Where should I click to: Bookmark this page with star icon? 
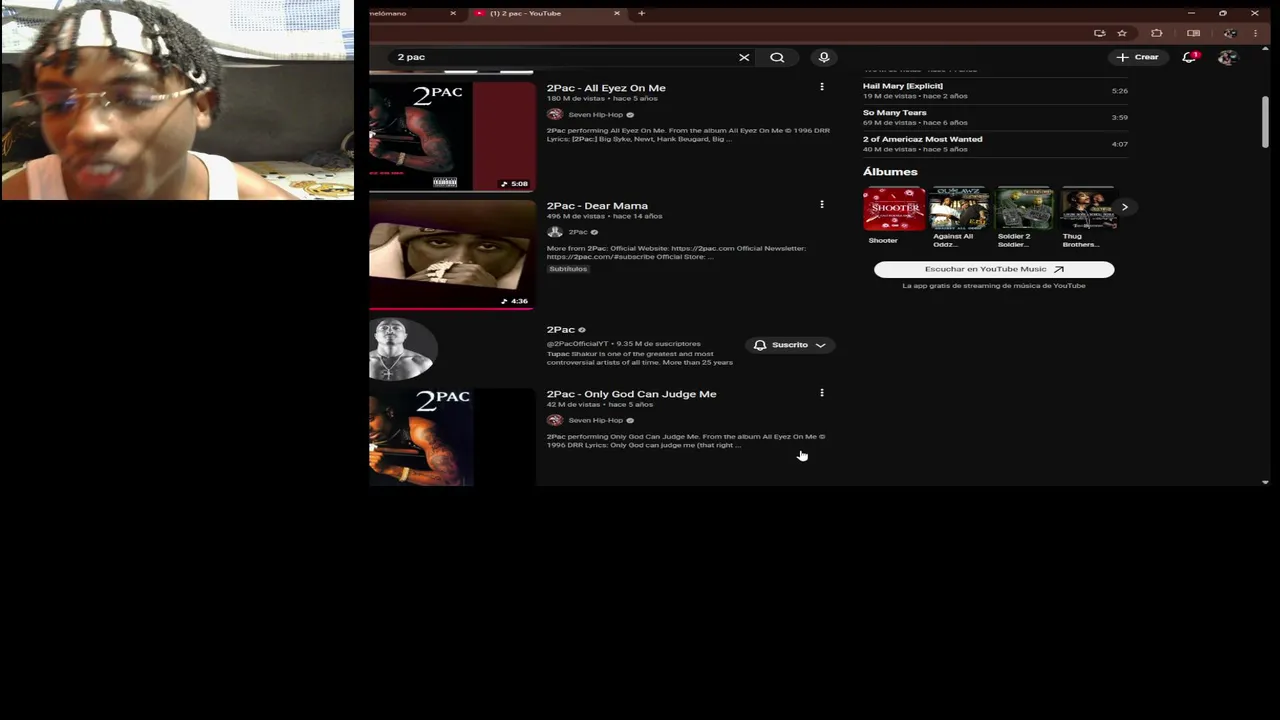click(x=1122, y=33)
